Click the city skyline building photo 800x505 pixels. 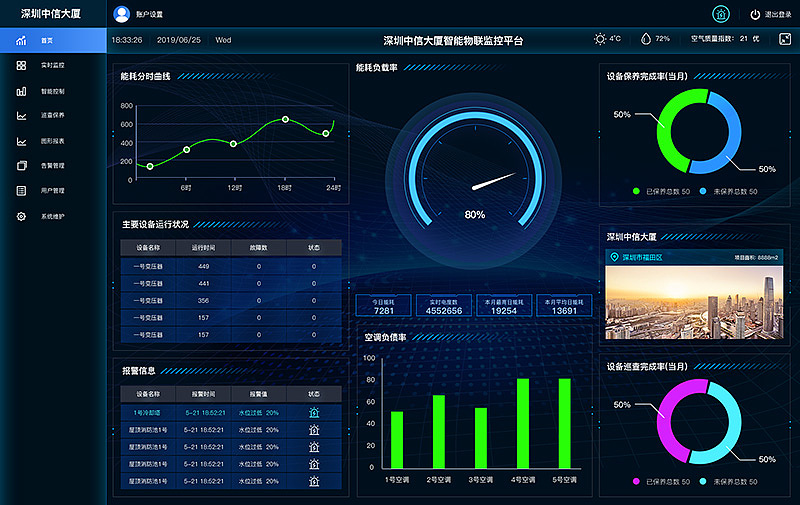694,302
